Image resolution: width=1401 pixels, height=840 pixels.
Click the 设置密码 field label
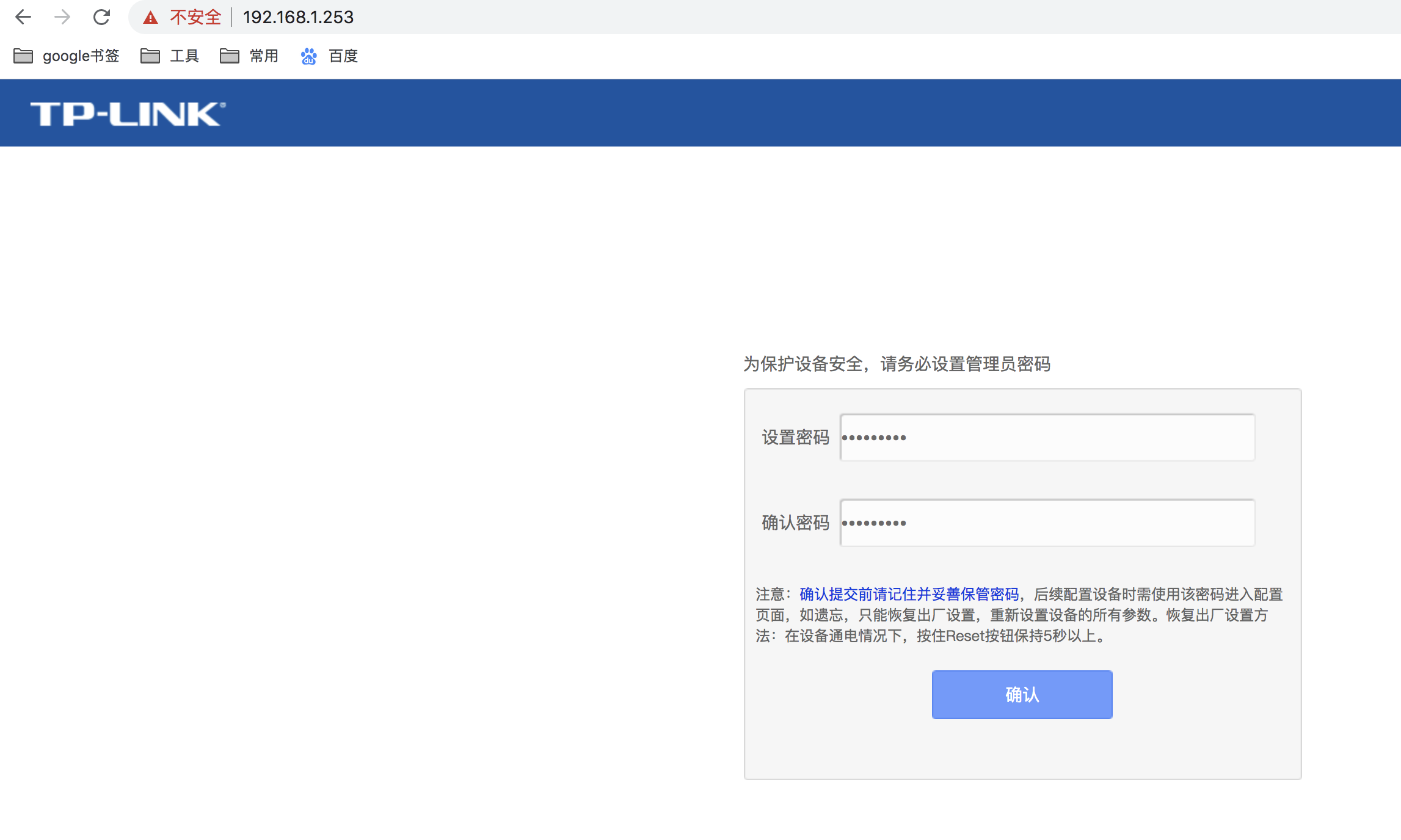coord(795,438)
